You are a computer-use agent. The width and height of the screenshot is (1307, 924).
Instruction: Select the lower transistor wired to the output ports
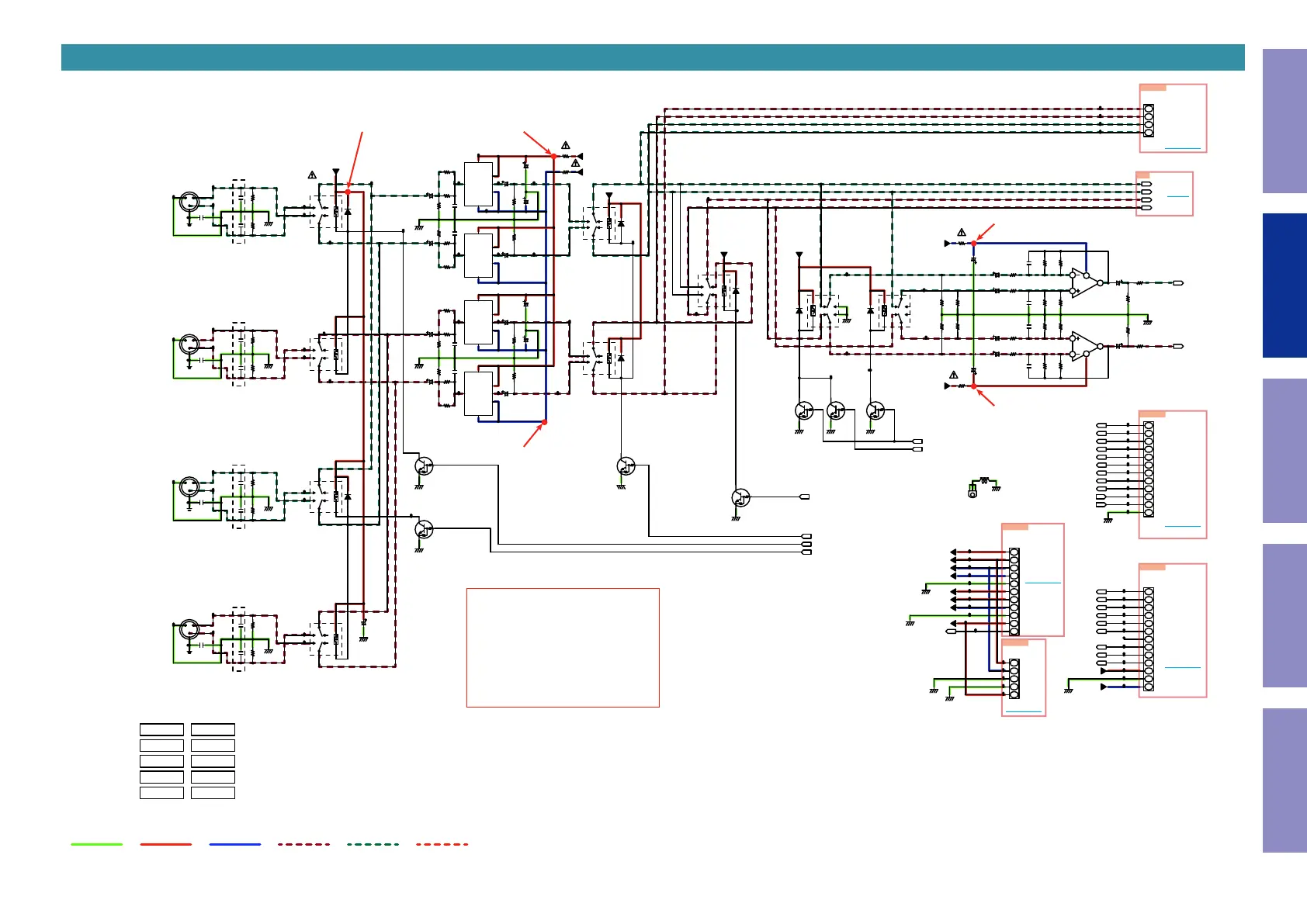click(424, 530)
